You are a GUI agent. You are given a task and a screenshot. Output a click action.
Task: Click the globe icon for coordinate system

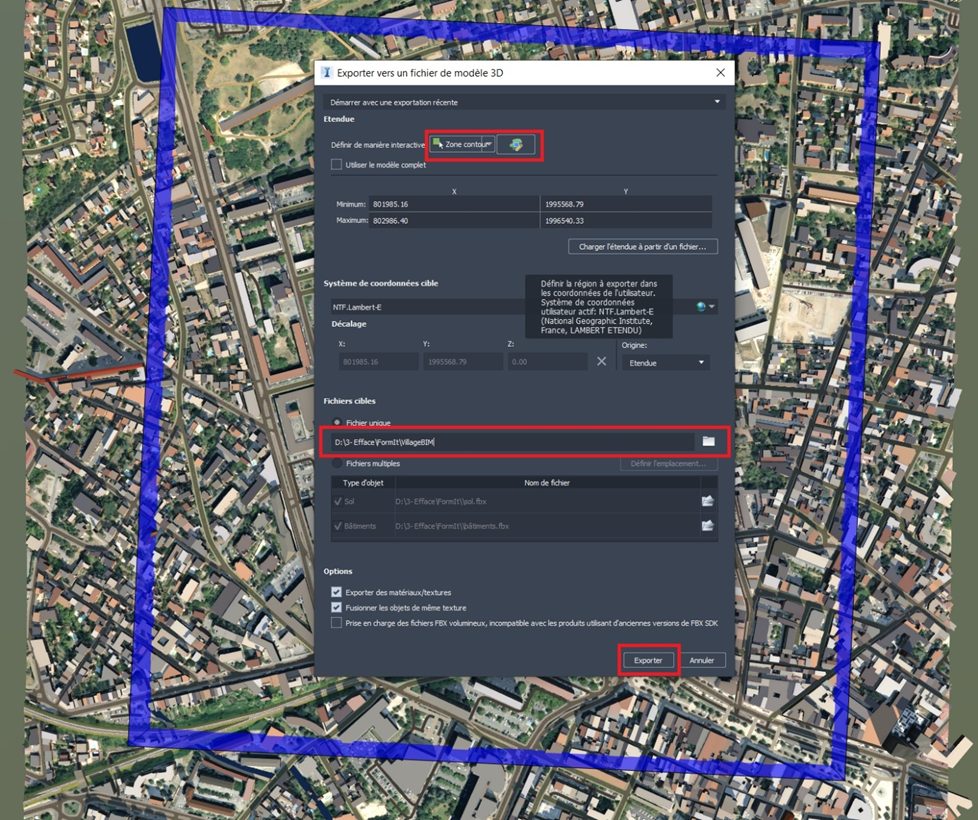tap(702, 307)
